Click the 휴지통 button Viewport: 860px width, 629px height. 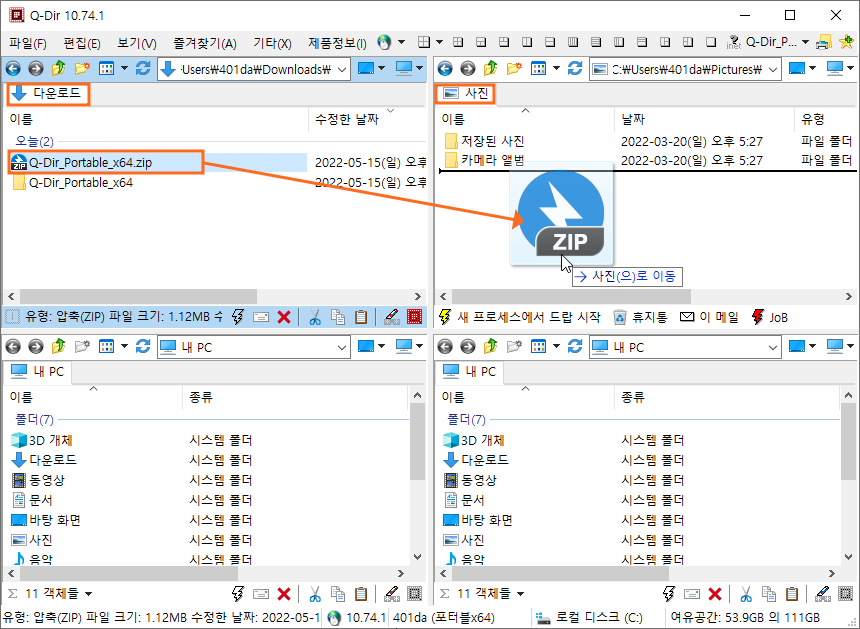point(640,317)
